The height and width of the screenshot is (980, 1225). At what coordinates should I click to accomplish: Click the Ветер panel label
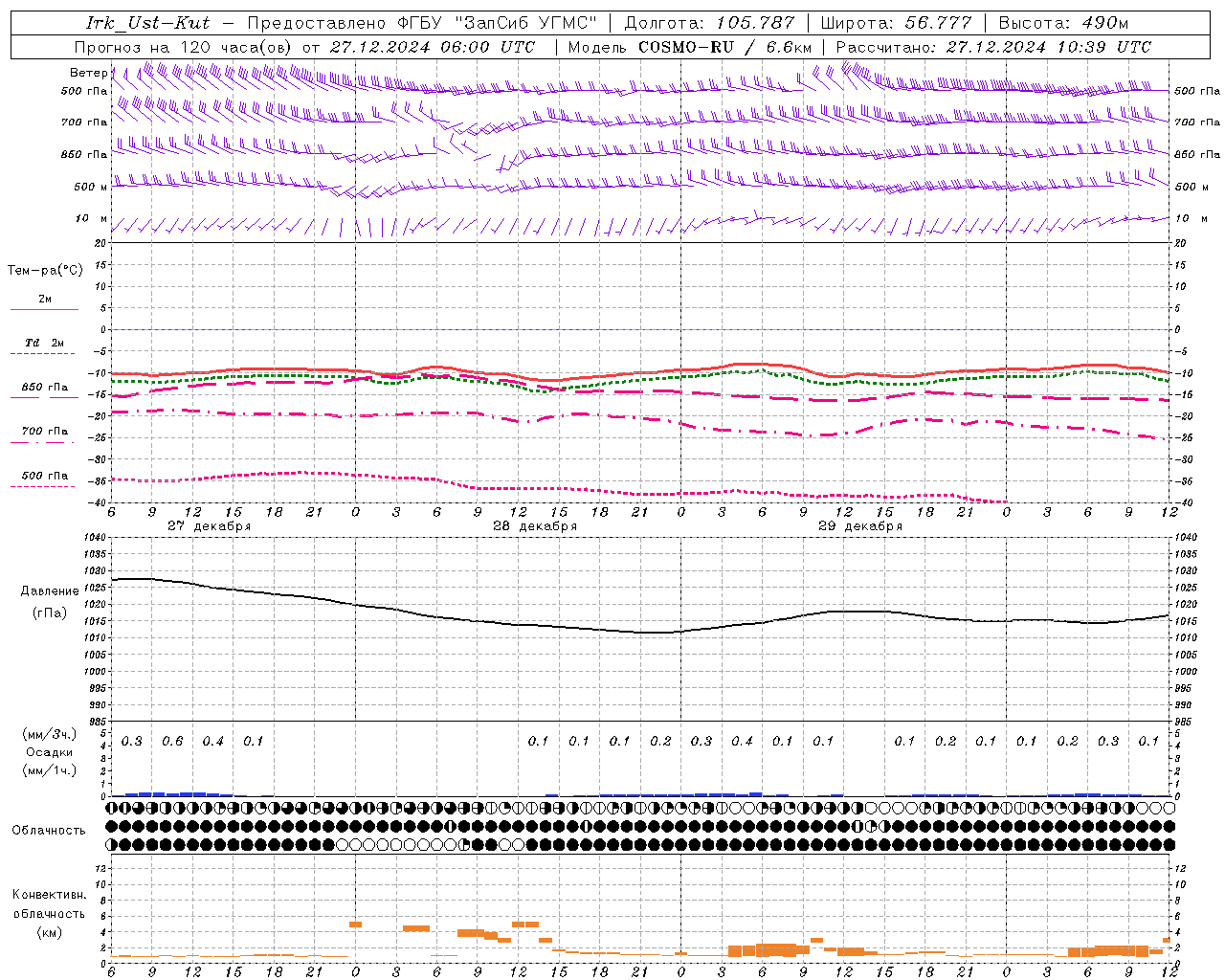tap(89, 73)
